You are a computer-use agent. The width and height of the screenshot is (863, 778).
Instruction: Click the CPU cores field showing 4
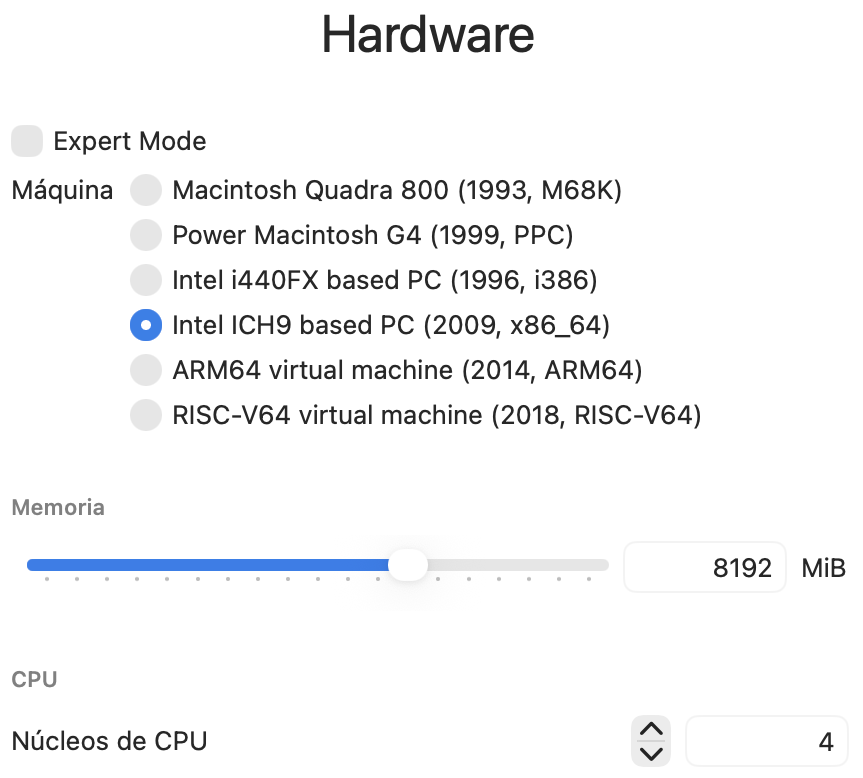coord(766,742)
